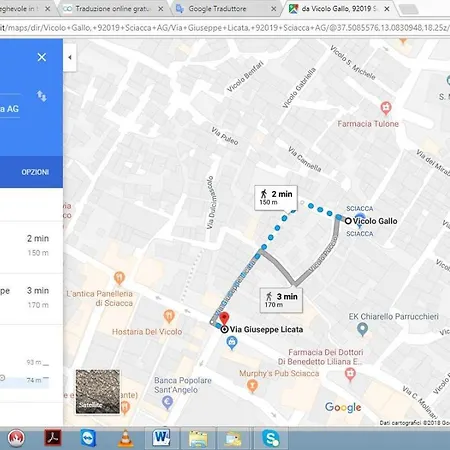Image resolution: width=450 pixels, height=450 pixels.
Task: Click the Via Giuseppe Licata destination circle
Action: tap(225, 329)
